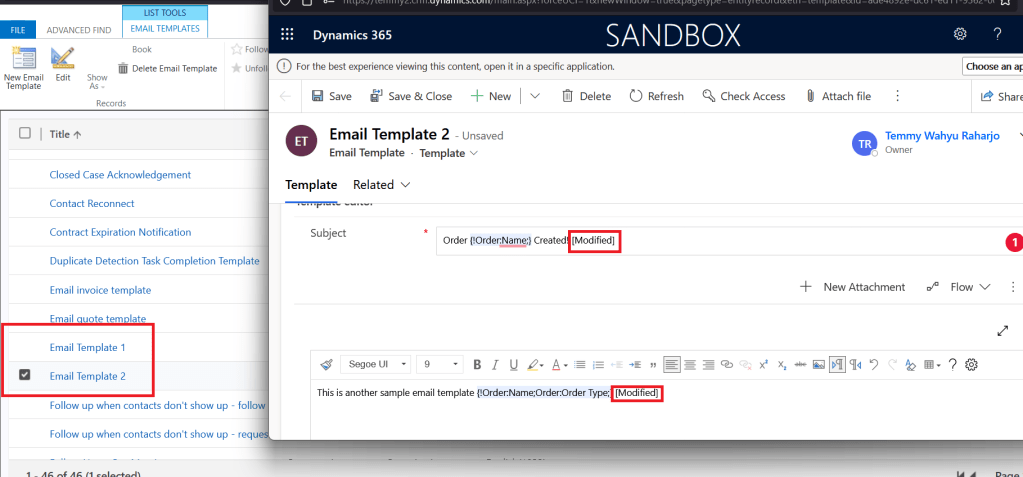Expand the dropdown next to New
Viewport: 1023px width, 477px height.
pos(535,96)
